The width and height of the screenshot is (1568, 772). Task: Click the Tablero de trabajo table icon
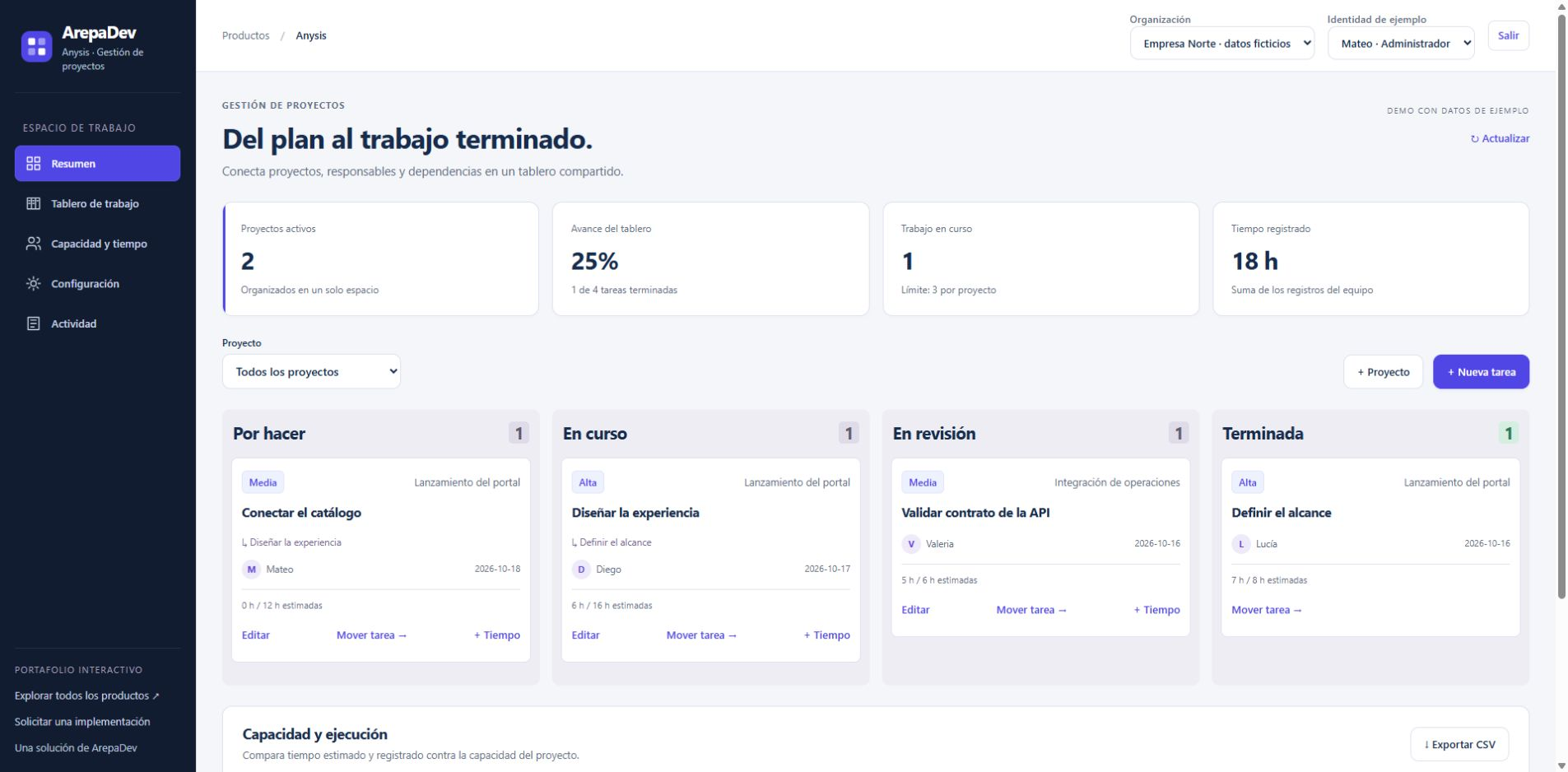[x=34, y=203]
